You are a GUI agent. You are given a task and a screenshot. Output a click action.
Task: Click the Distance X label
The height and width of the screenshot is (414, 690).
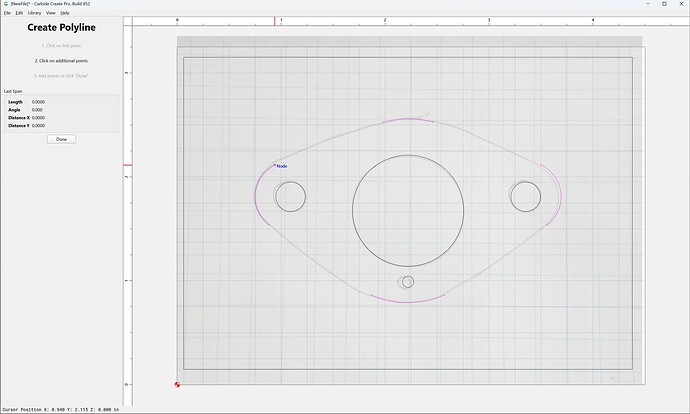(x=19, y=118)
